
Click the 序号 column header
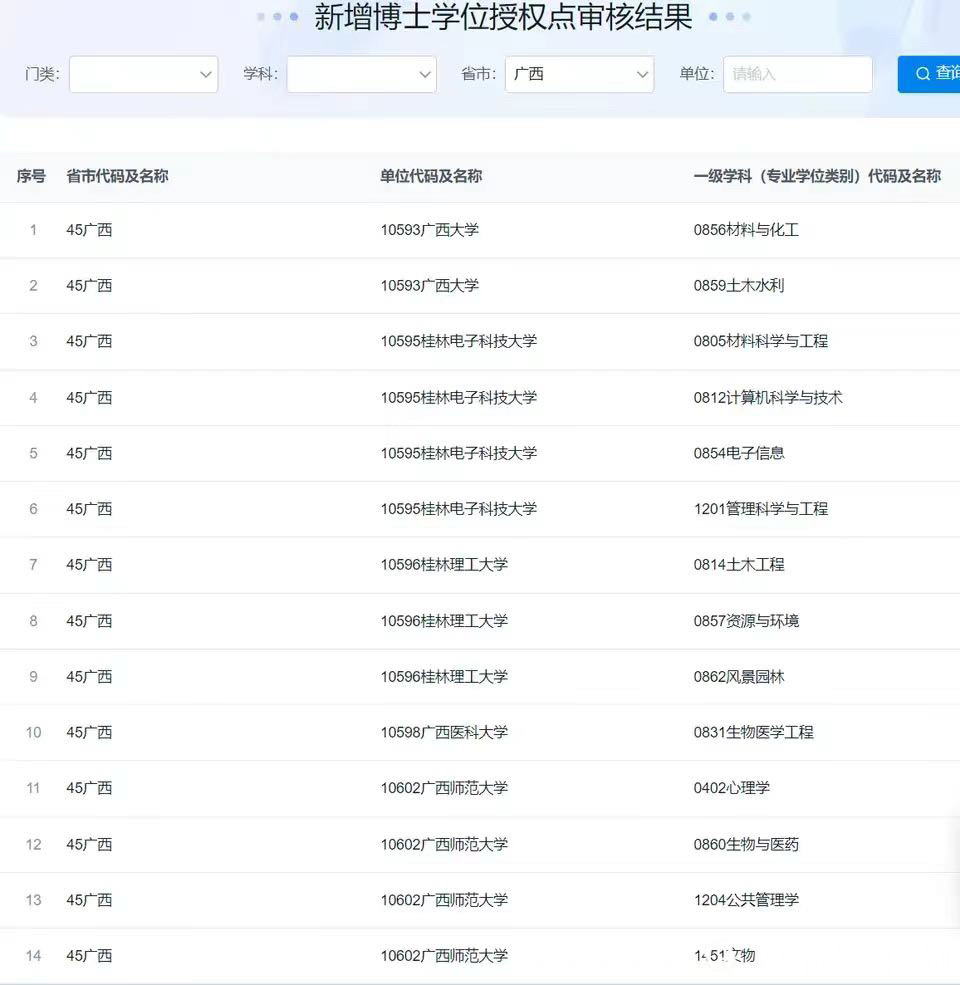[31, 176]
